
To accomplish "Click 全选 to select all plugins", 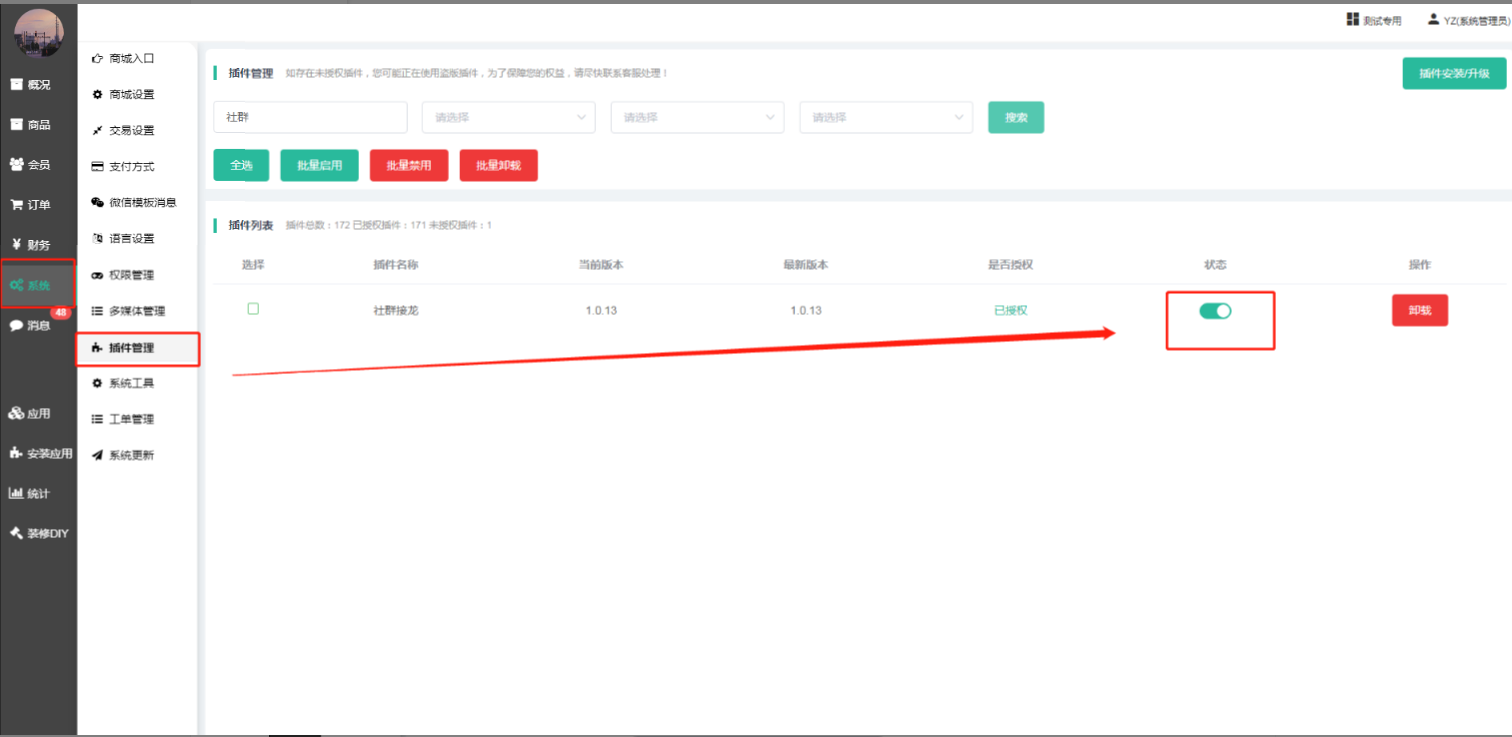I will [241, 166].
